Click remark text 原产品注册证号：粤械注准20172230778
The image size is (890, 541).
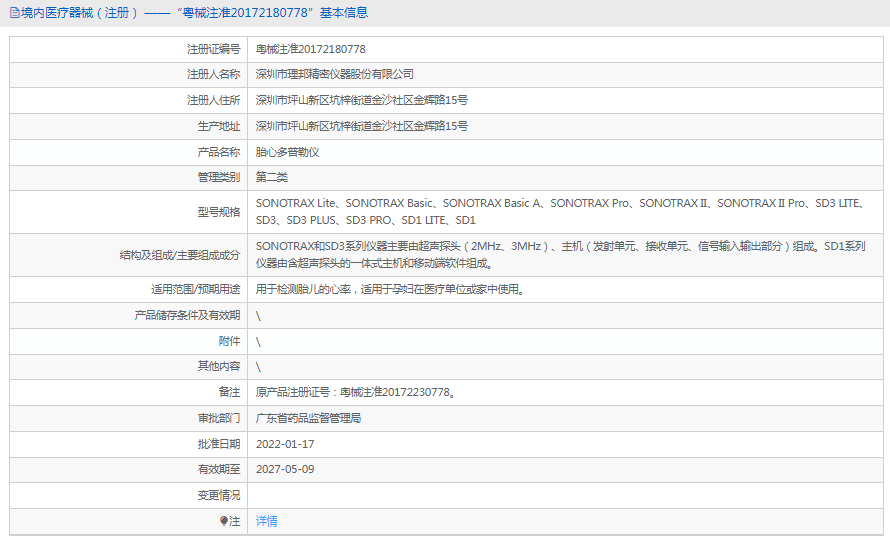point(355,392)
